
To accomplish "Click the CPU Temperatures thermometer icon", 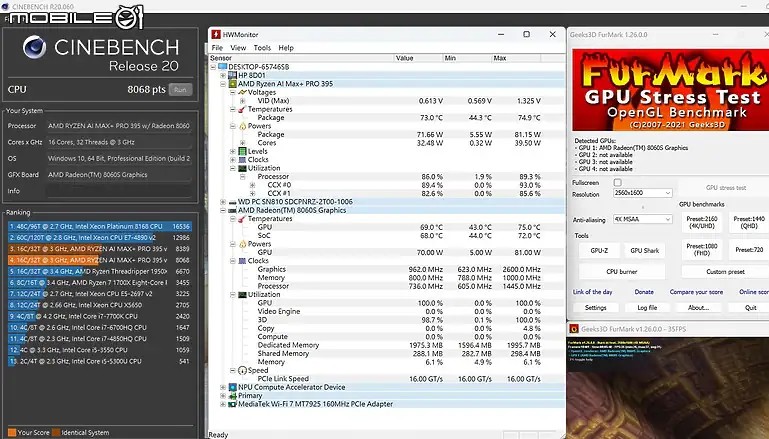I will click(x=243, y=109).
